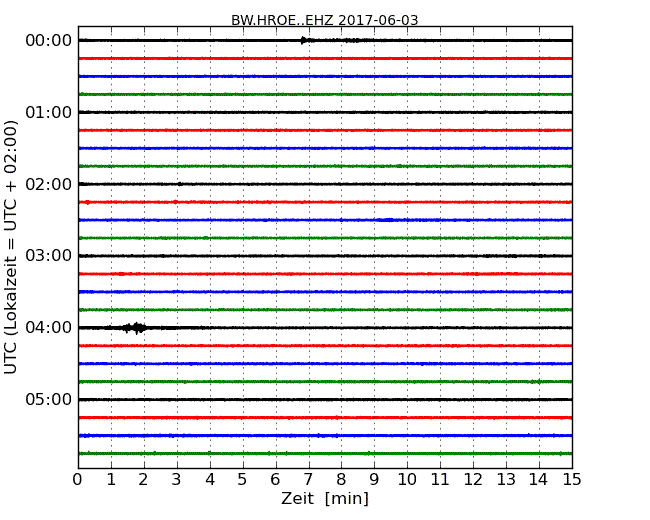The image size is (650, 520).
Task: Click the 2 minute tick label
Action: click(x=143, y=479)
